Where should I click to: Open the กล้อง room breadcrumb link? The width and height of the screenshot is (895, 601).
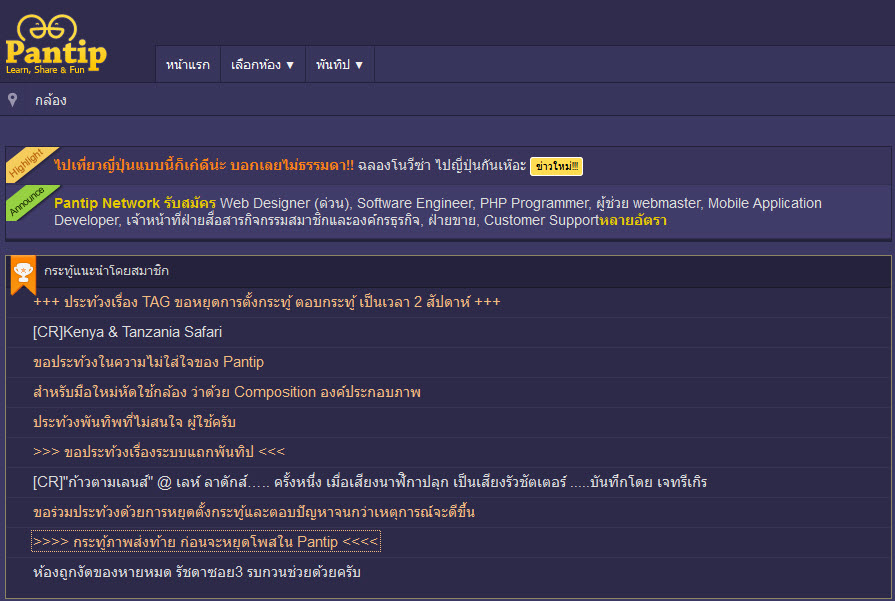click(x=51, y=100)
